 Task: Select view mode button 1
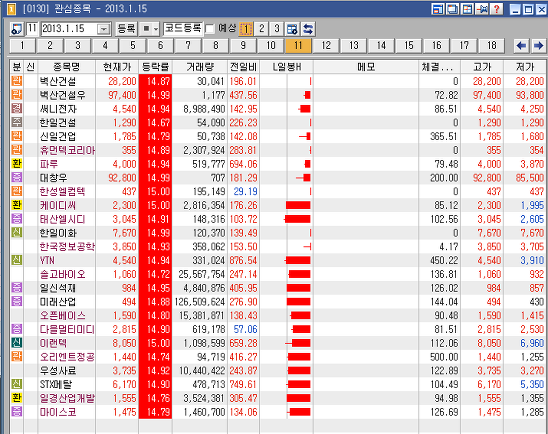coord(246,29)
